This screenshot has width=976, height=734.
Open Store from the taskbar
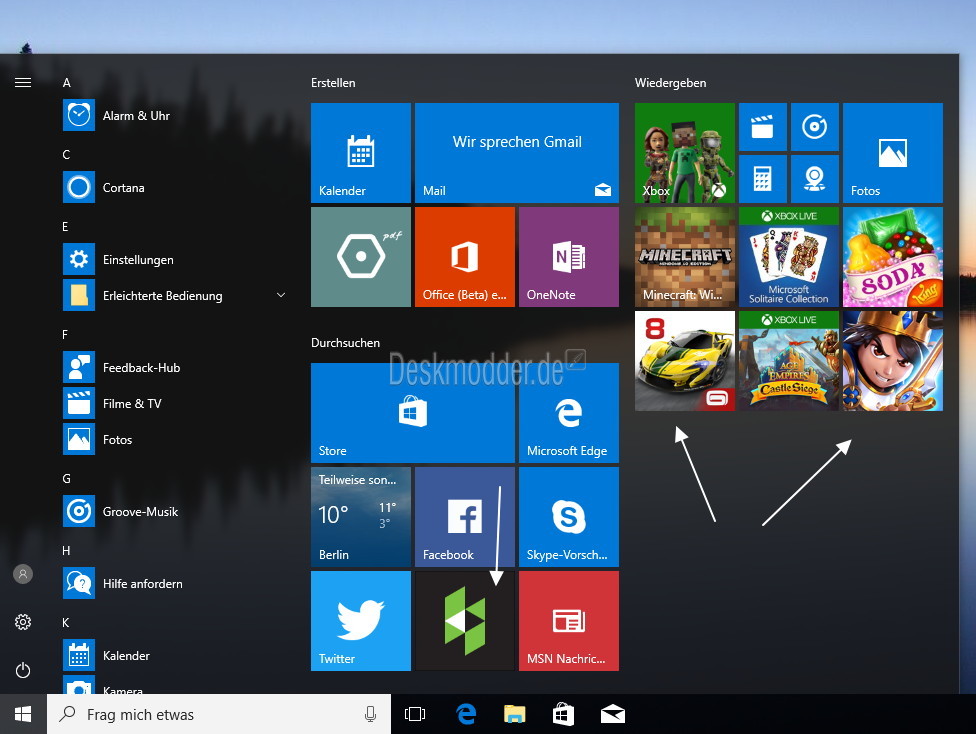click(563, 714)
